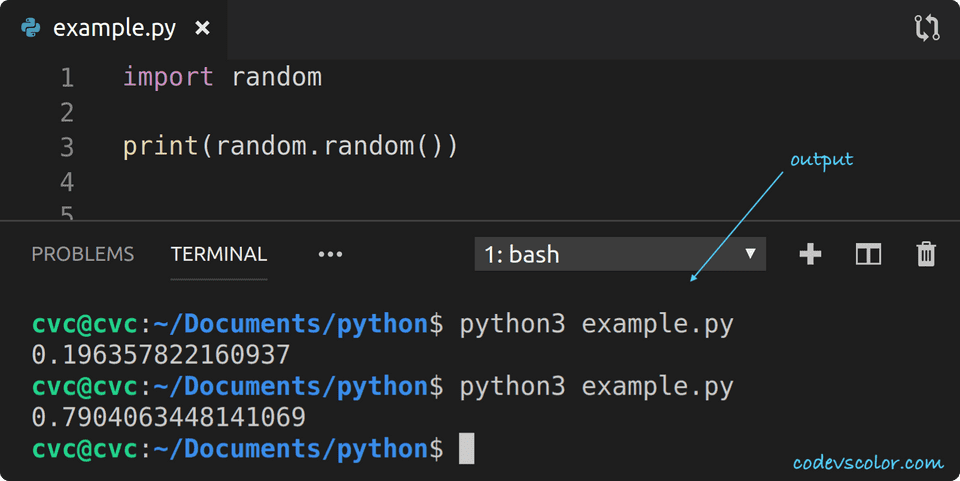Click the print(random.random()) code line
The image size is (960, 481).
[x=290, y=147]
